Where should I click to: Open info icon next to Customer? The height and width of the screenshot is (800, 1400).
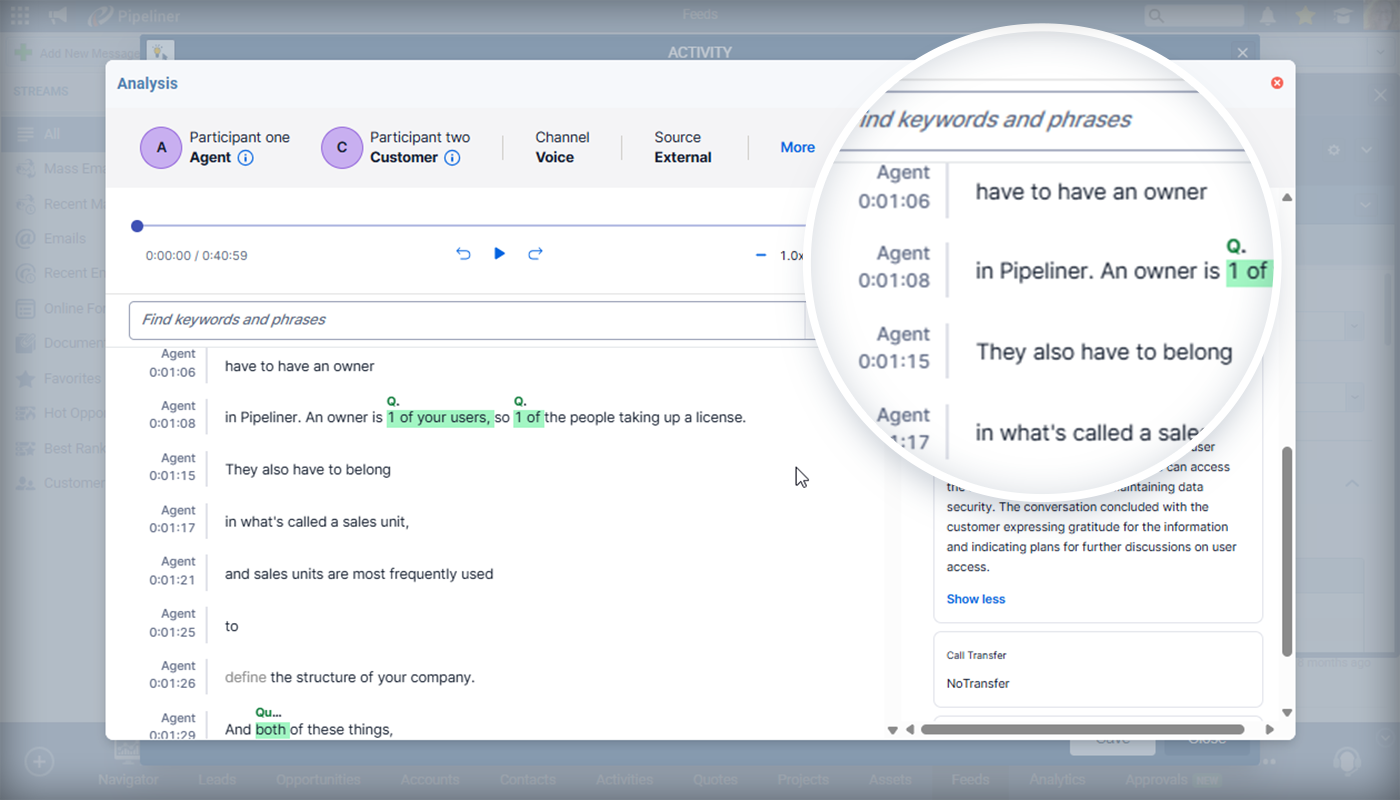[x=452, y=158]
